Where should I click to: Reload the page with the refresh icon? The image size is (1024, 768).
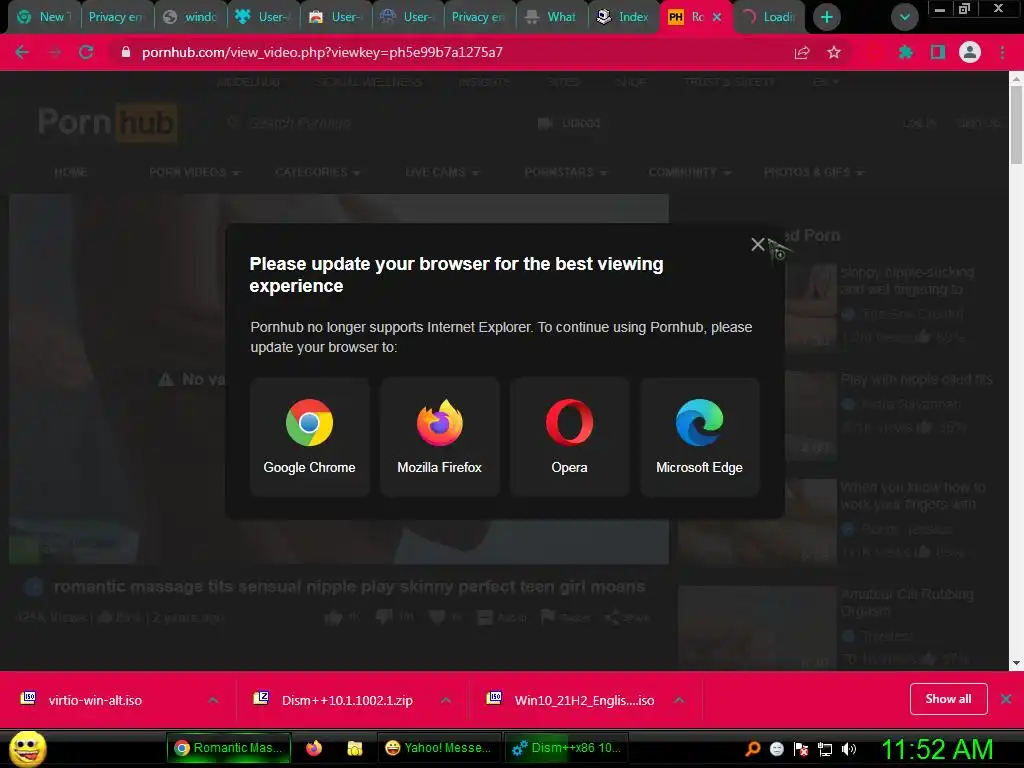click(x=86, y=52)
